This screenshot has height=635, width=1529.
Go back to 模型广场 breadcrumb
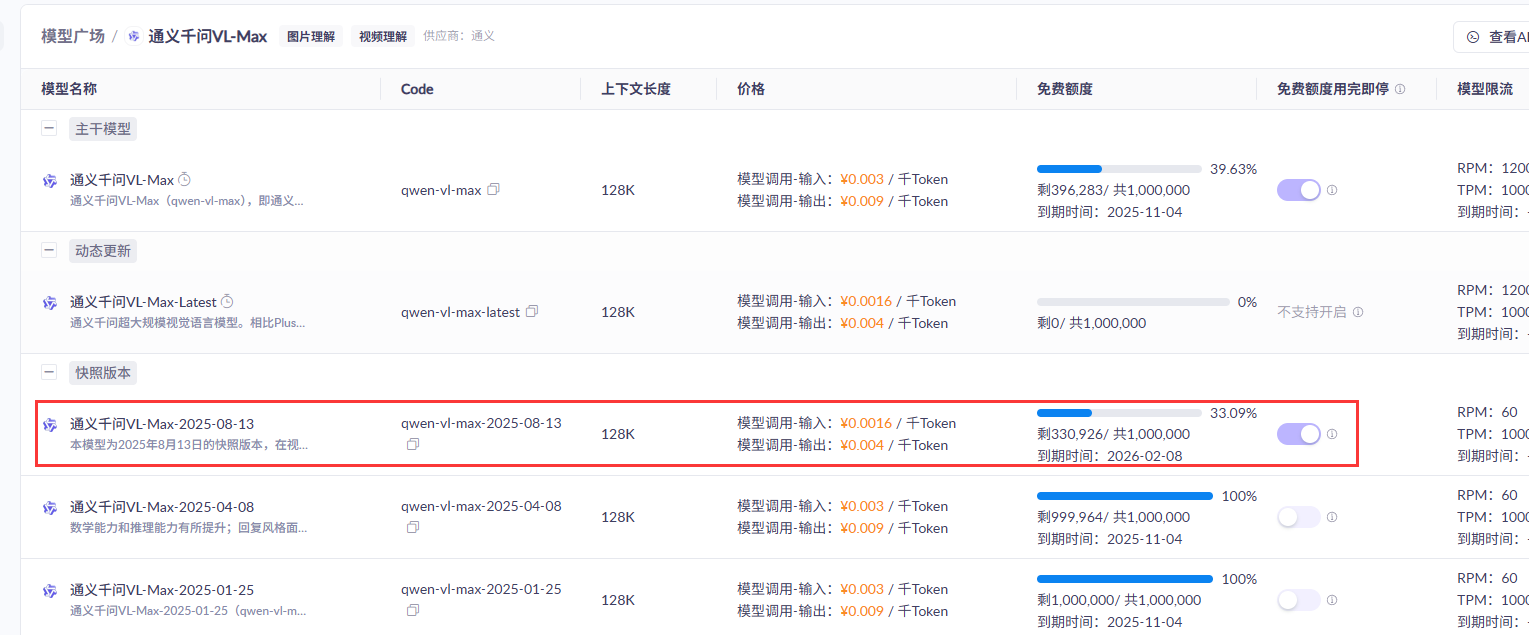coord(73,36)
